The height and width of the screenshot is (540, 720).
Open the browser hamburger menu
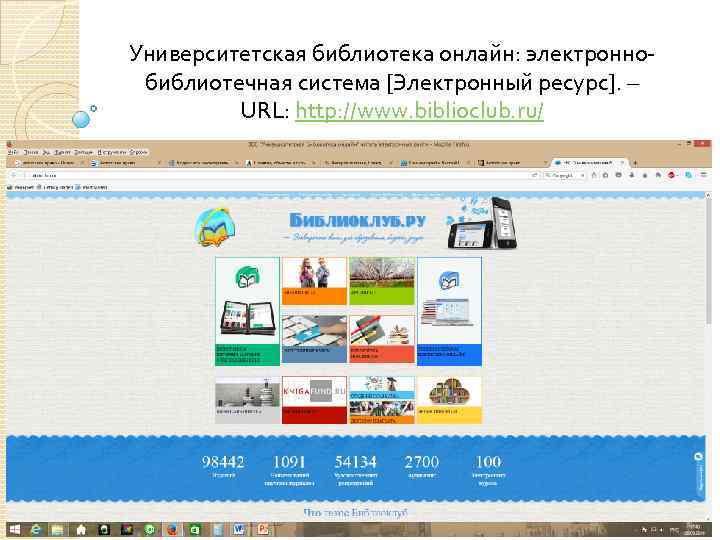tap(703, 174)
